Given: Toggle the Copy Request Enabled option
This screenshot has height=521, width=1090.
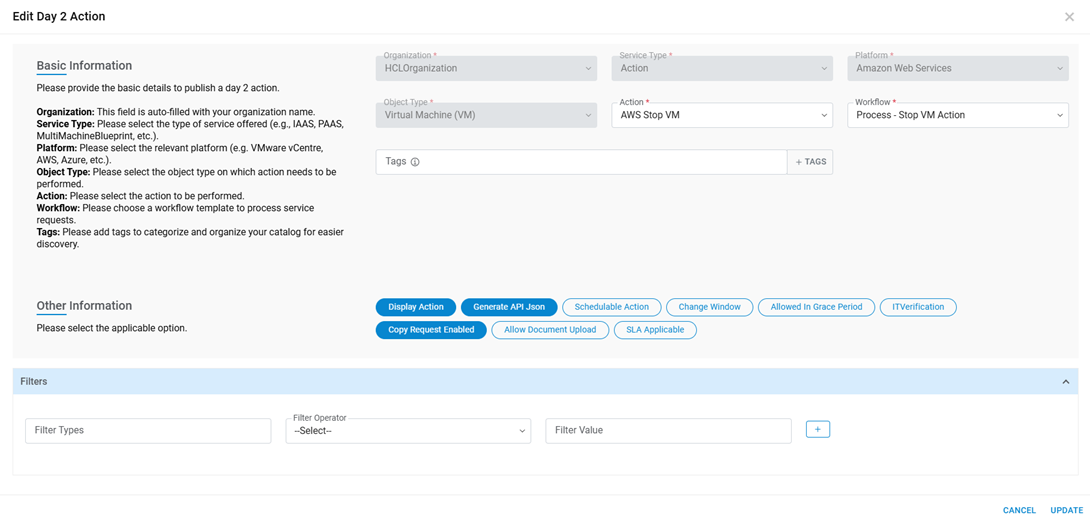Looking at the screenshot, I should [x=432, y=330].
